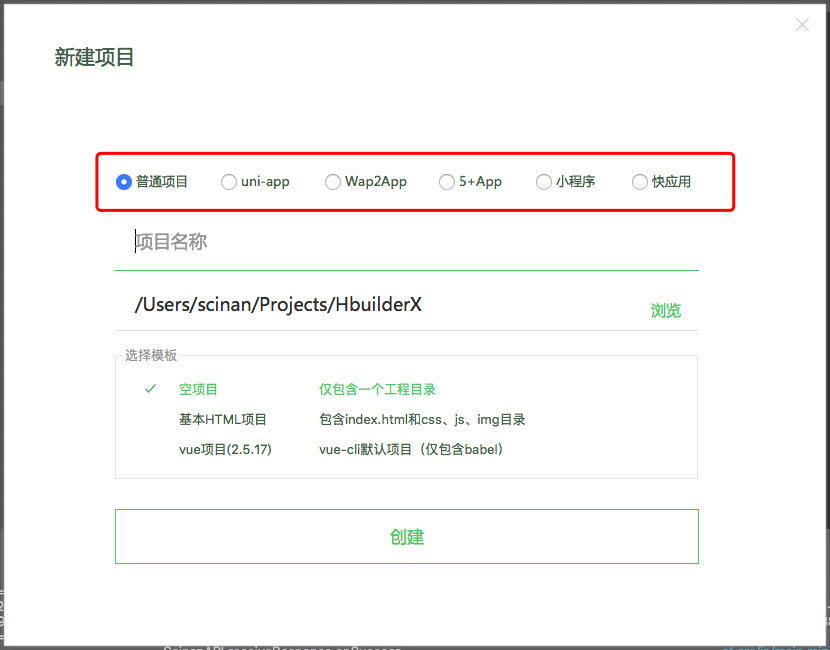Select the Wap2App radio option
This screenshot has width=830, height=650.
click(333, 182)
